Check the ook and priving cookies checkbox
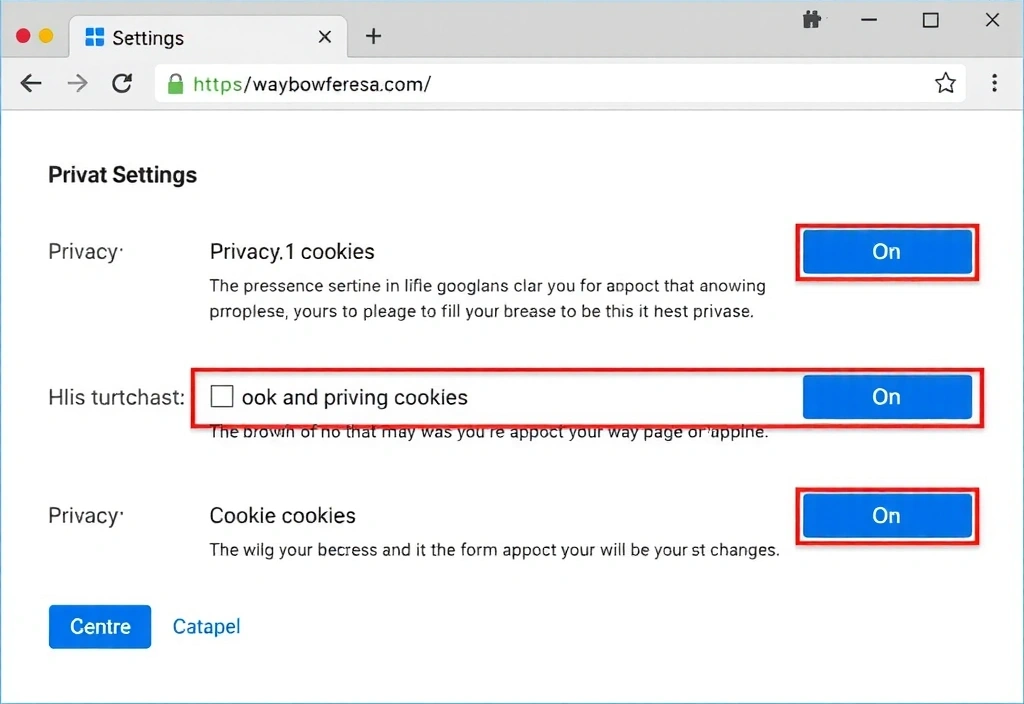 pyautogui.click(x=221, y=396)
